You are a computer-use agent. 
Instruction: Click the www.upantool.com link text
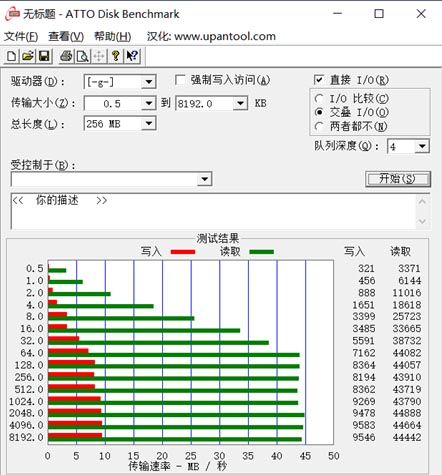225,36
